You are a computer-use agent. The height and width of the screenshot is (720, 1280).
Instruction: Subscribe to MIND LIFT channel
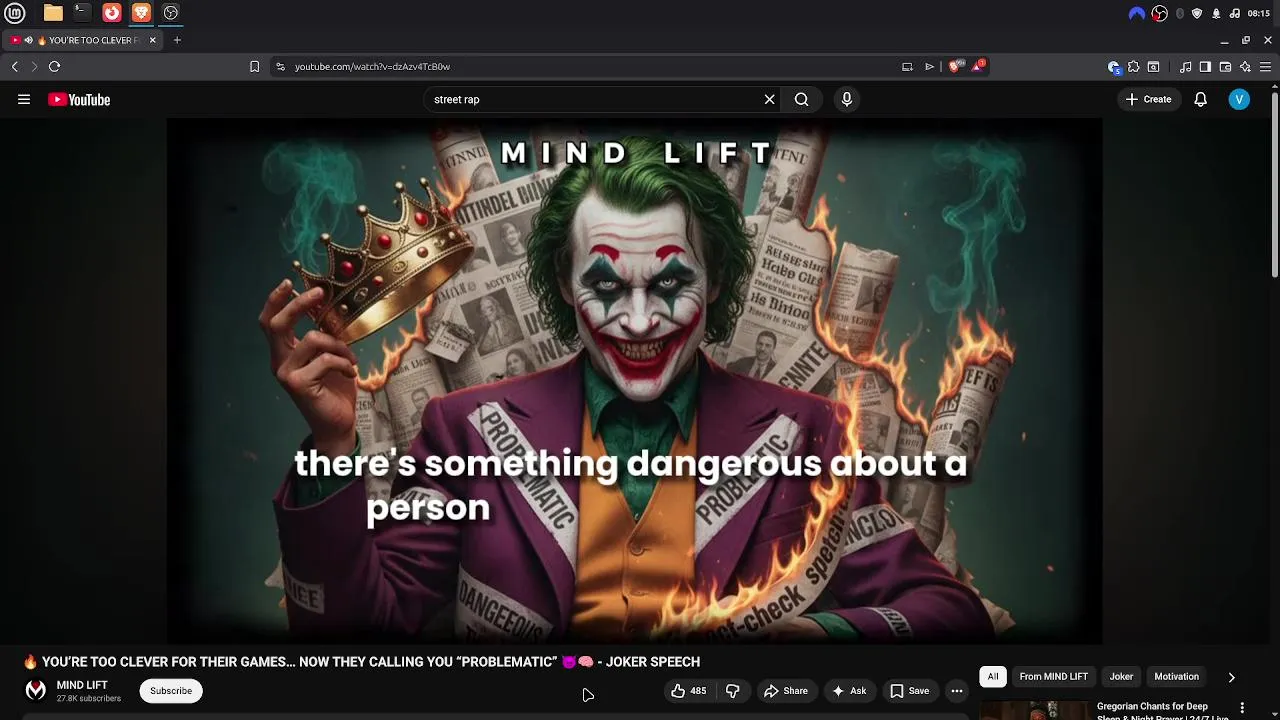(x=171, y=691)
